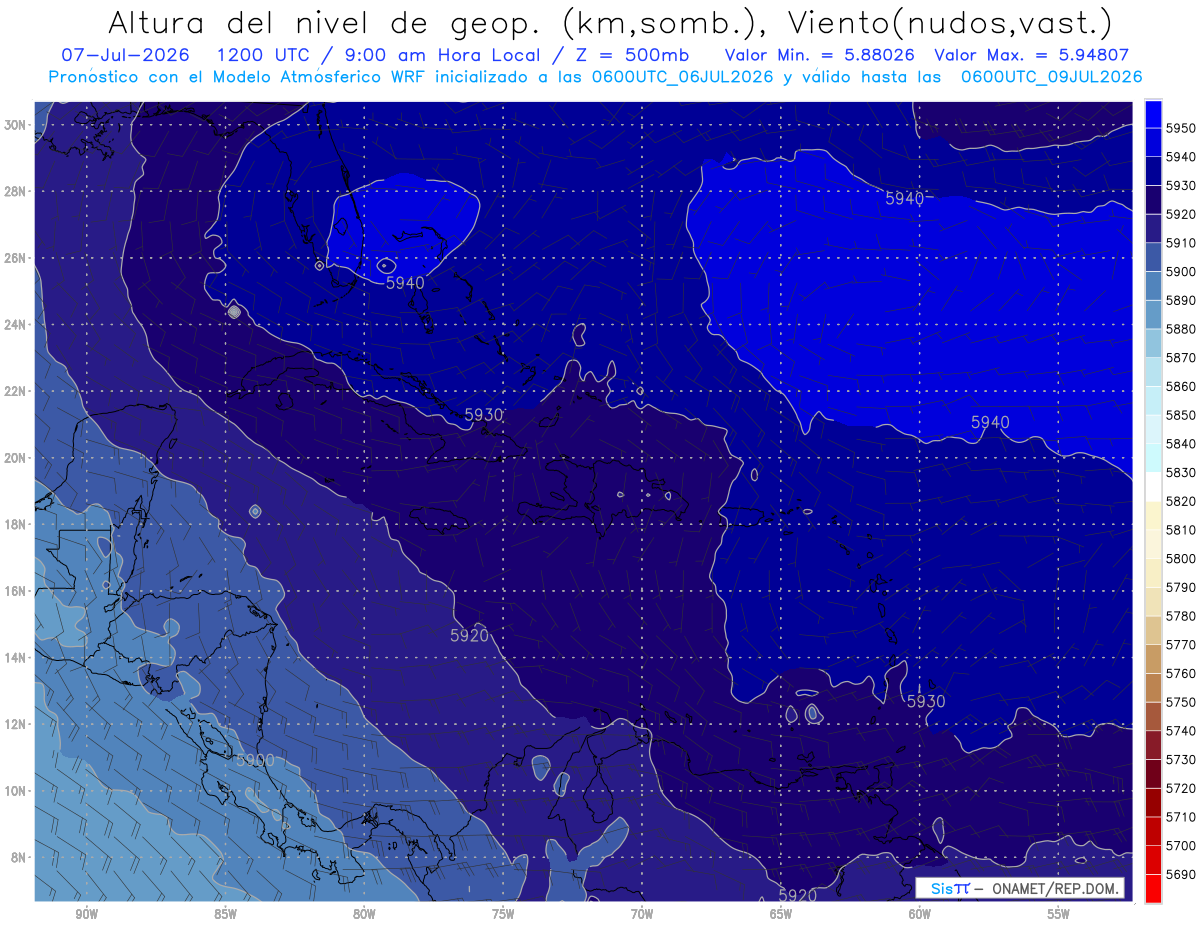
Task: Click colorbar legend value 5700
Action: 1181,845
